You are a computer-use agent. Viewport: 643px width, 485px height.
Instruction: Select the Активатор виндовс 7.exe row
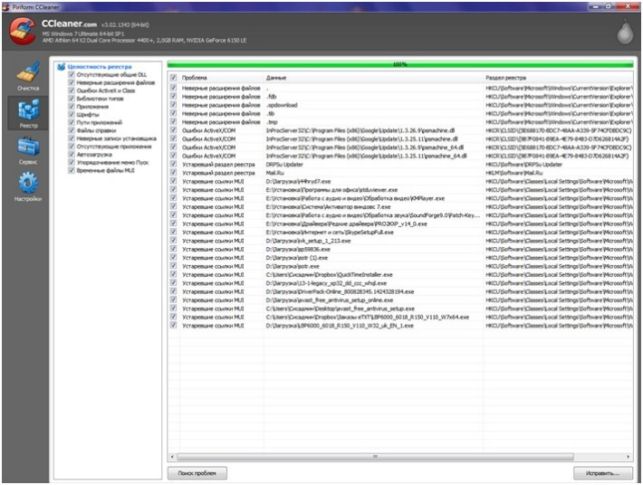click(x=401, y=207)
